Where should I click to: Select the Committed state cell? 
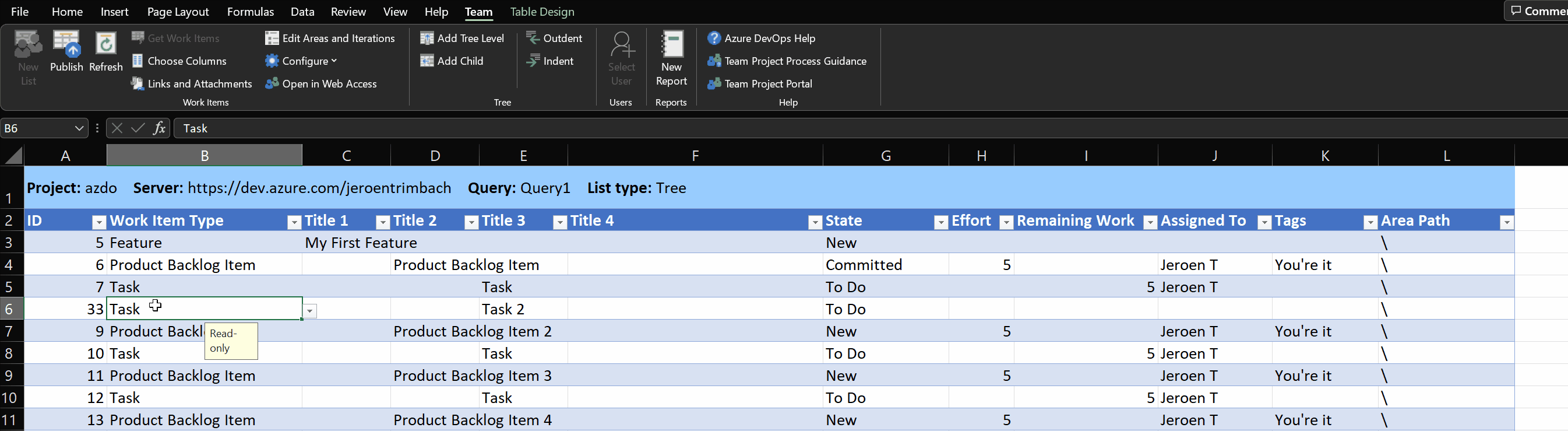coord(886,265)
